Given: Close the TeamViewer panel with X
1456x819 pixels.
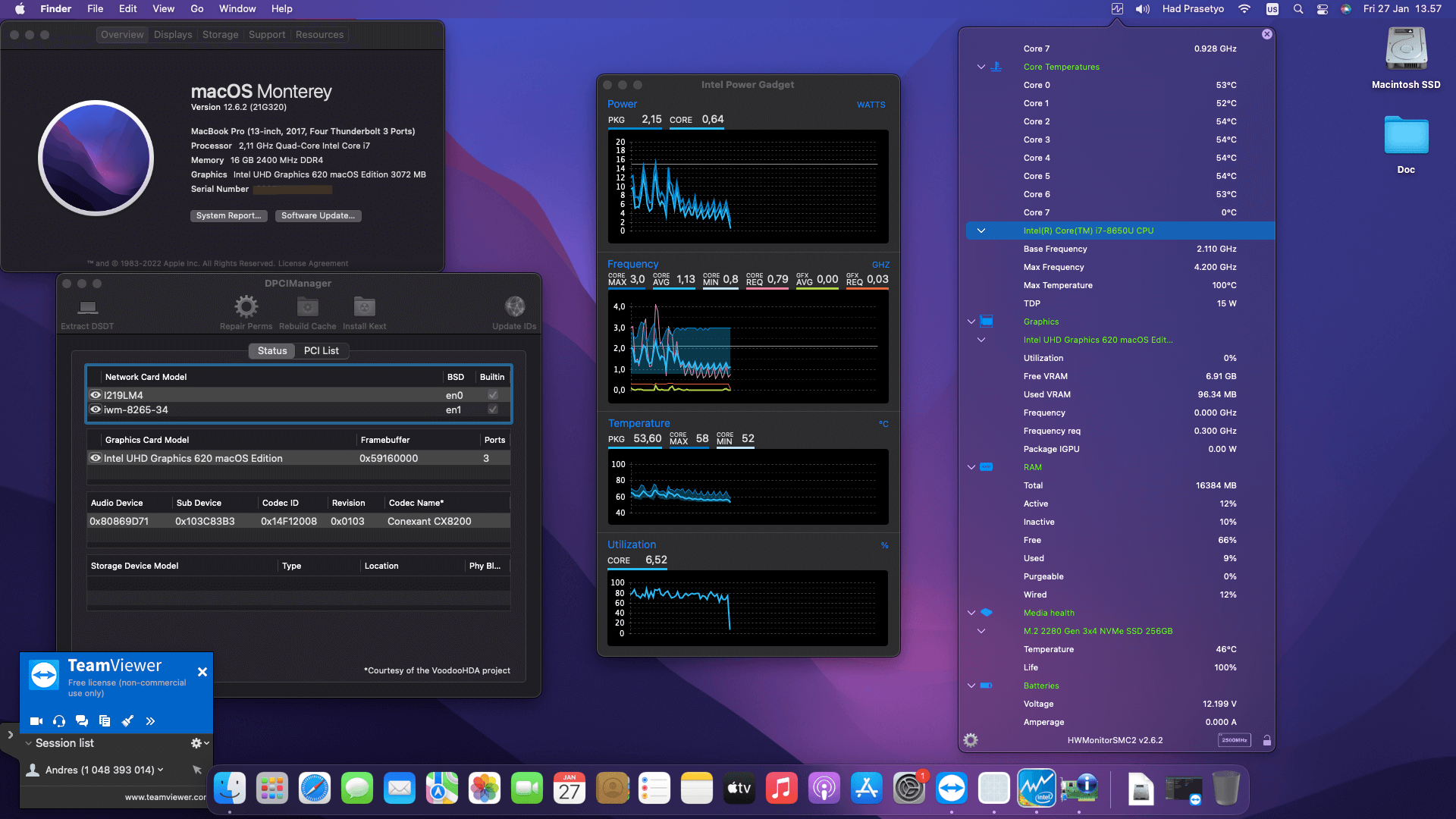Looking at the screenshot, I should (x=202, y=672).
